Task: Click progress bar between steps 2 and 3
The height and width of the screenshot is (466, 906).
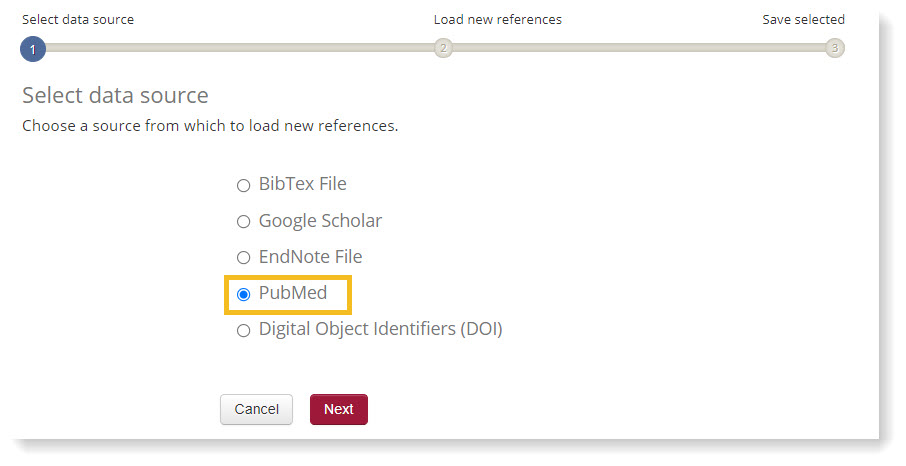Action: (x=639, y=48)
